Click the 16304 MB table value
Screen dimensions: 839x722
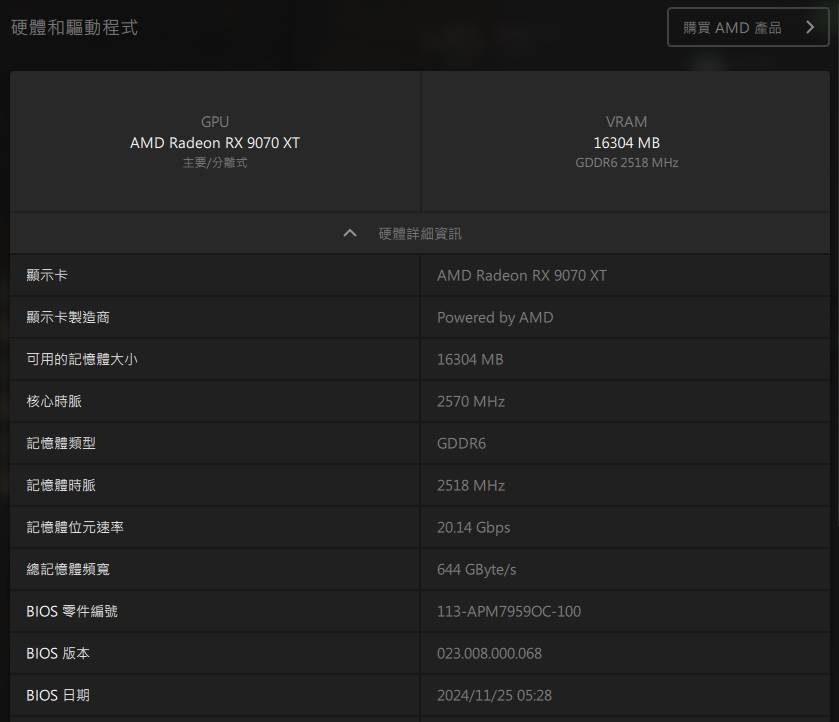coord(470,360)
